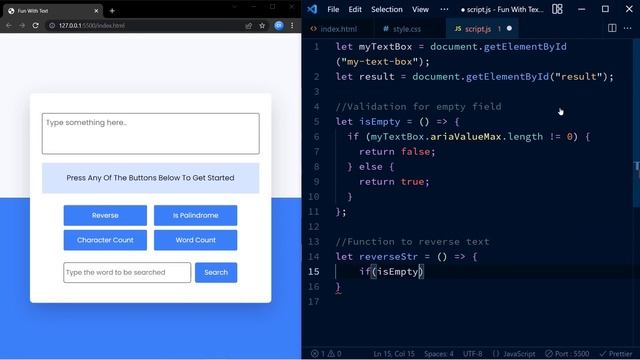This screenshot has height=360, width=640.
Task: Open the Selection menu
Action: (x=387, y=9)
